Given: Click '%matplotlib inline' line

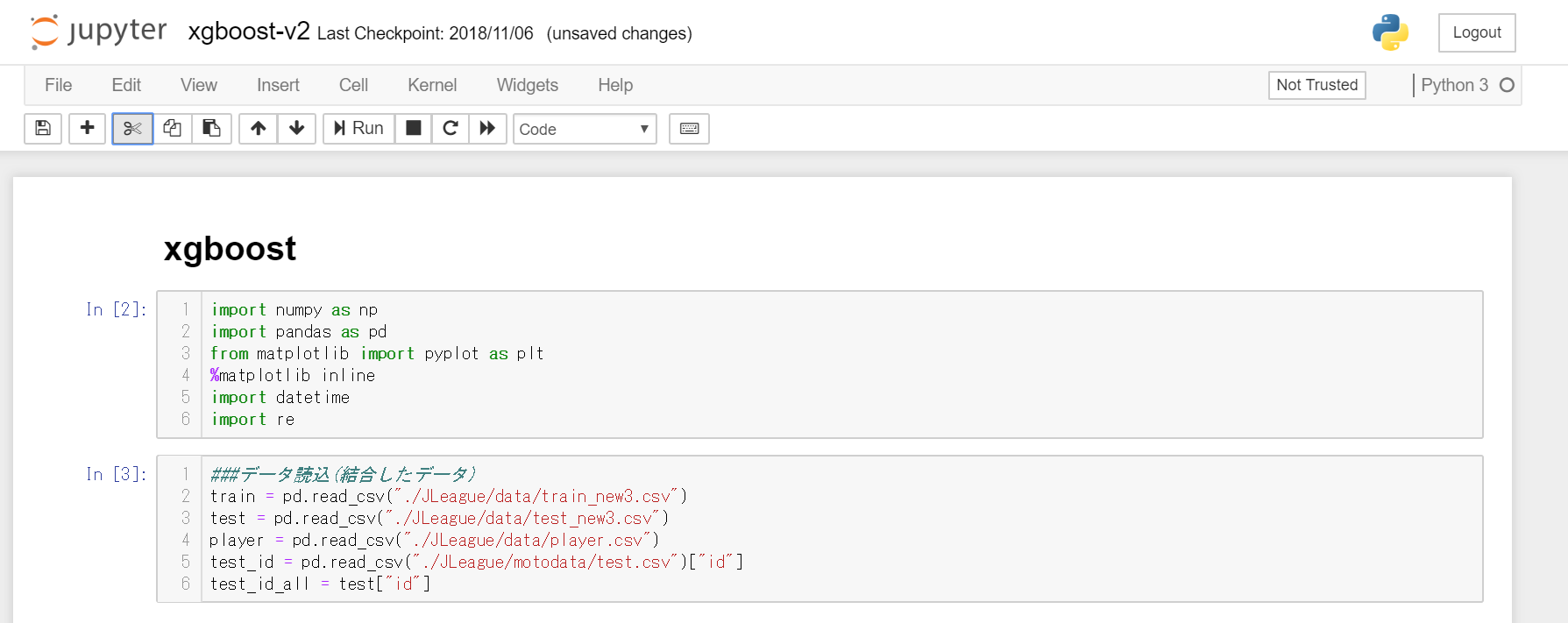Looking at the screenshot, I should pos(293,376).
